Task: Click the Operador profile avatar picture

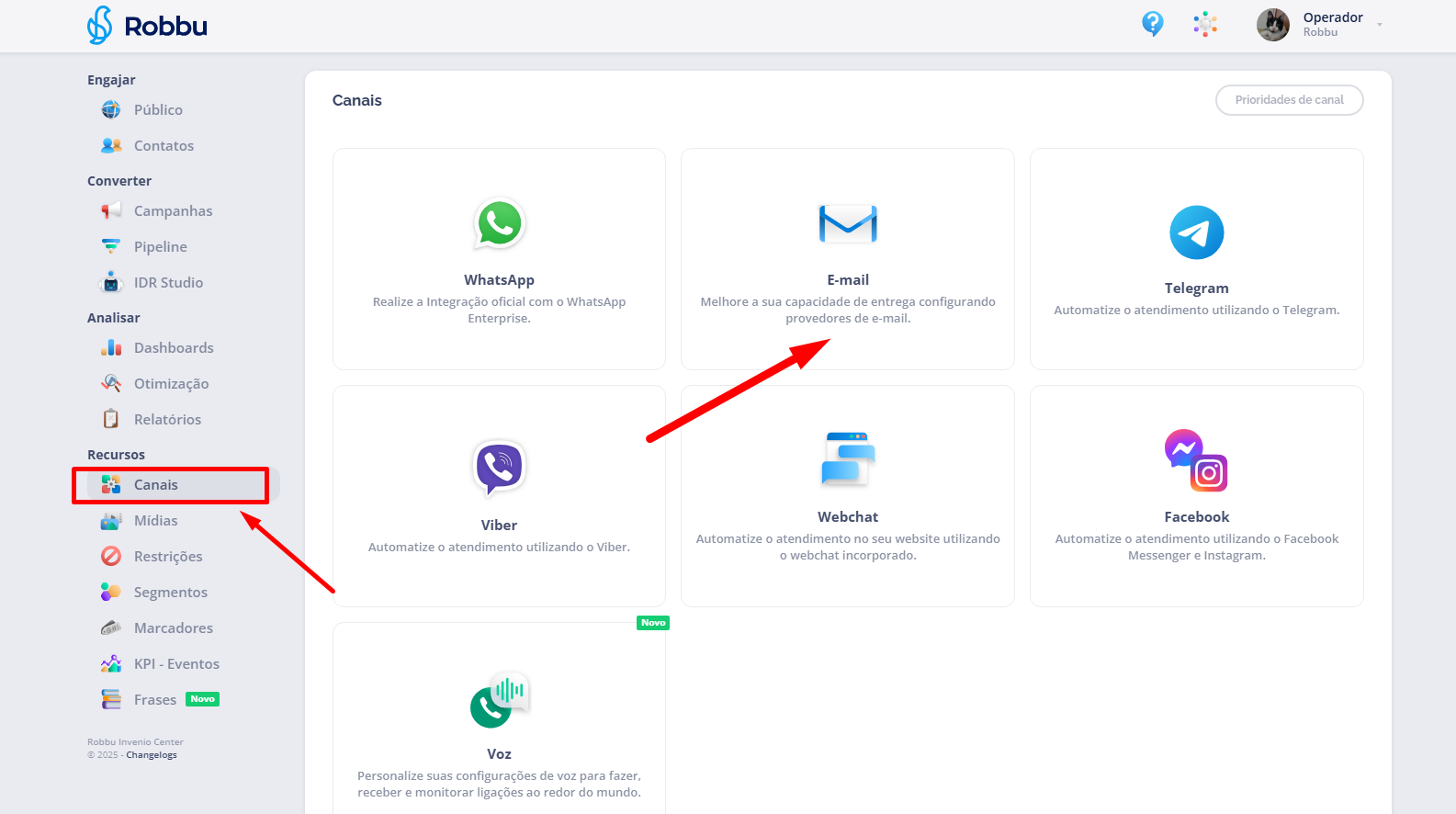Action: (1272, 25)
